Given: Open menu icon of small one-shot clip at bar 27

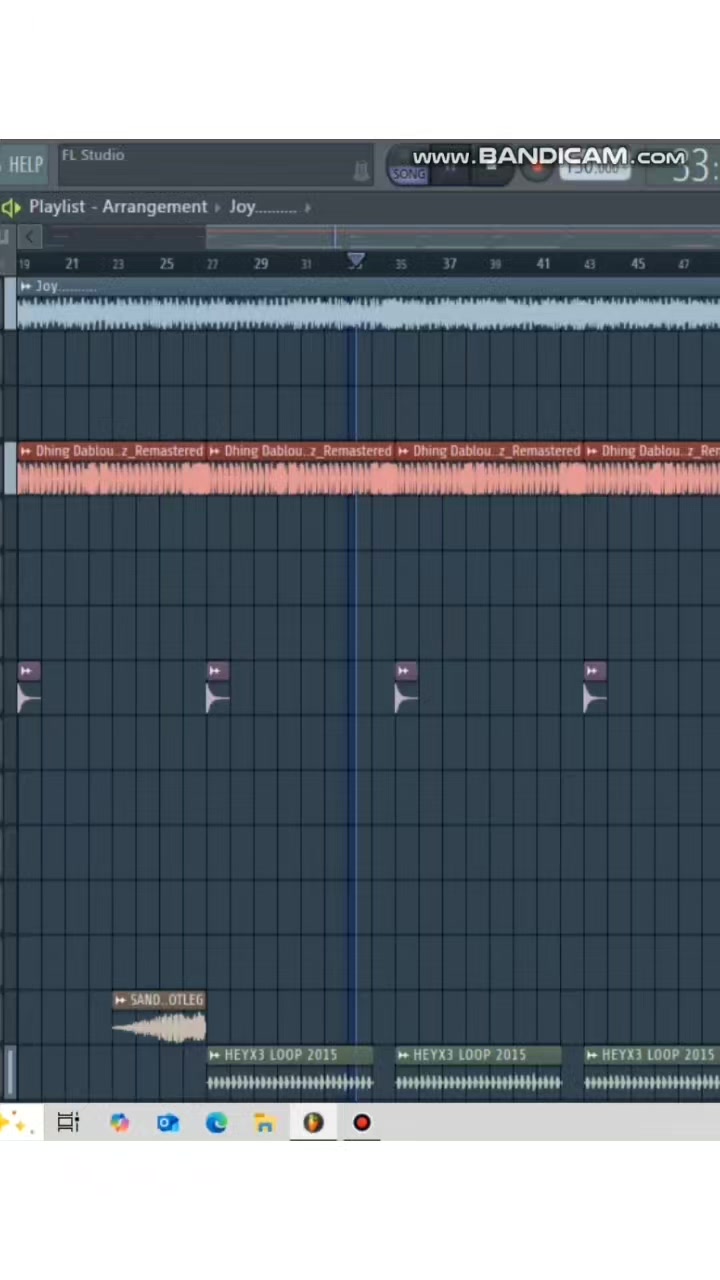Looking at the screenshot, I should pos(216,671).
